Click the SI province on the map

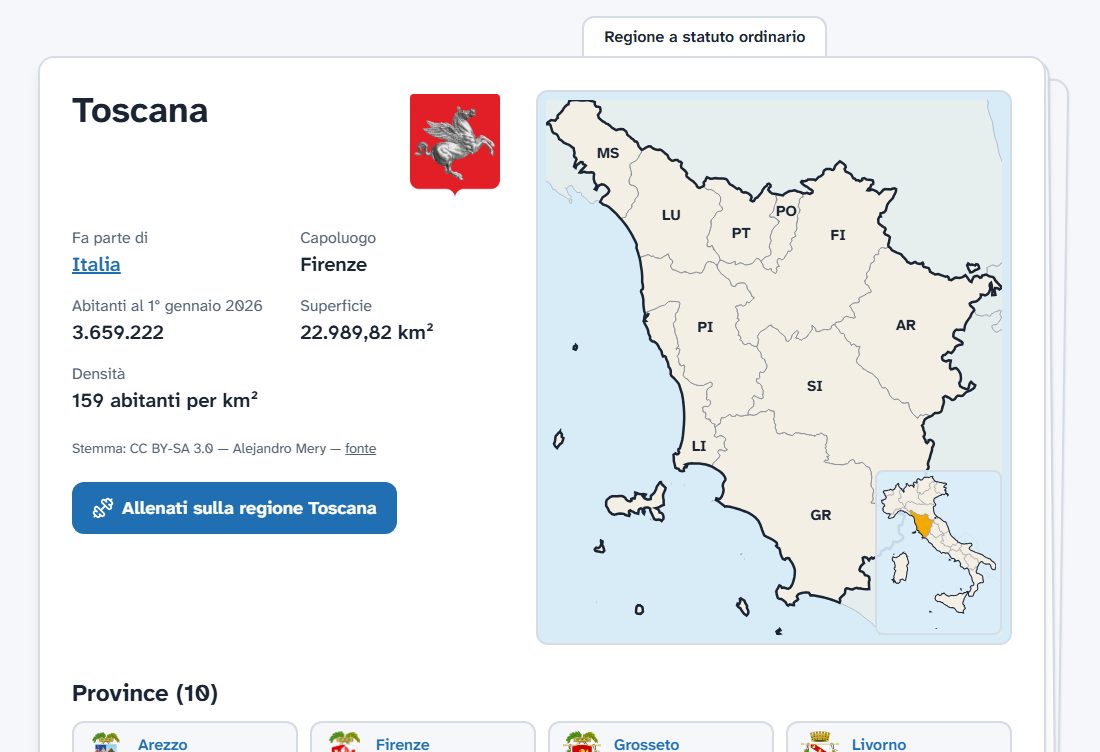pos(814,386)
